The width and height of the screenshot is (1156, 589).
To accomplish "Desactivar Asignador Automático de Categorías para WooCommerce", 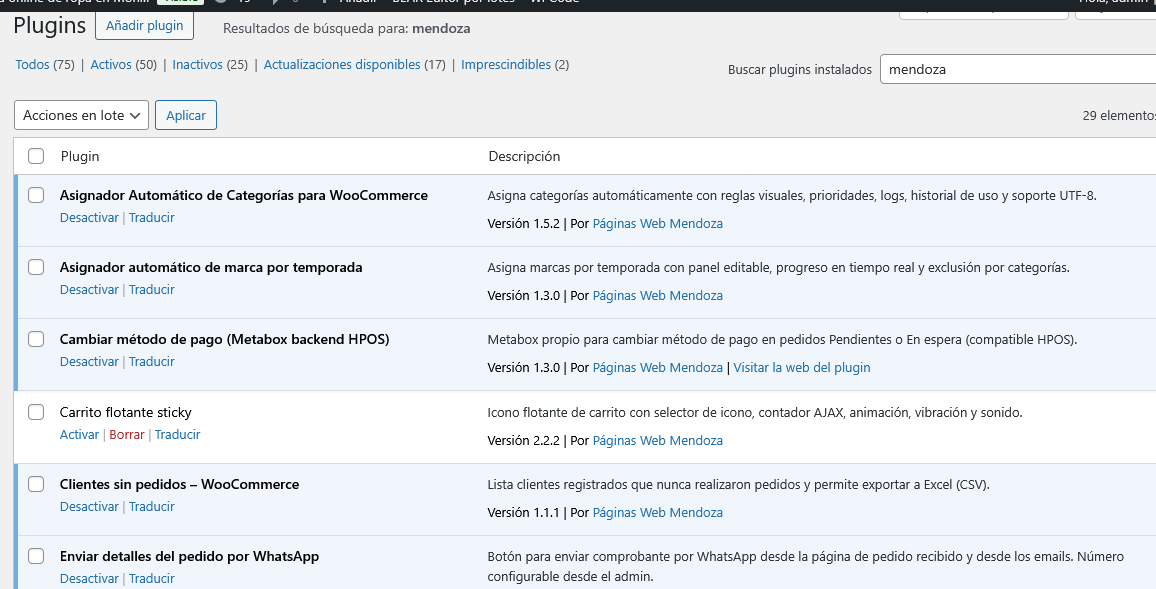I will point(89,217).
